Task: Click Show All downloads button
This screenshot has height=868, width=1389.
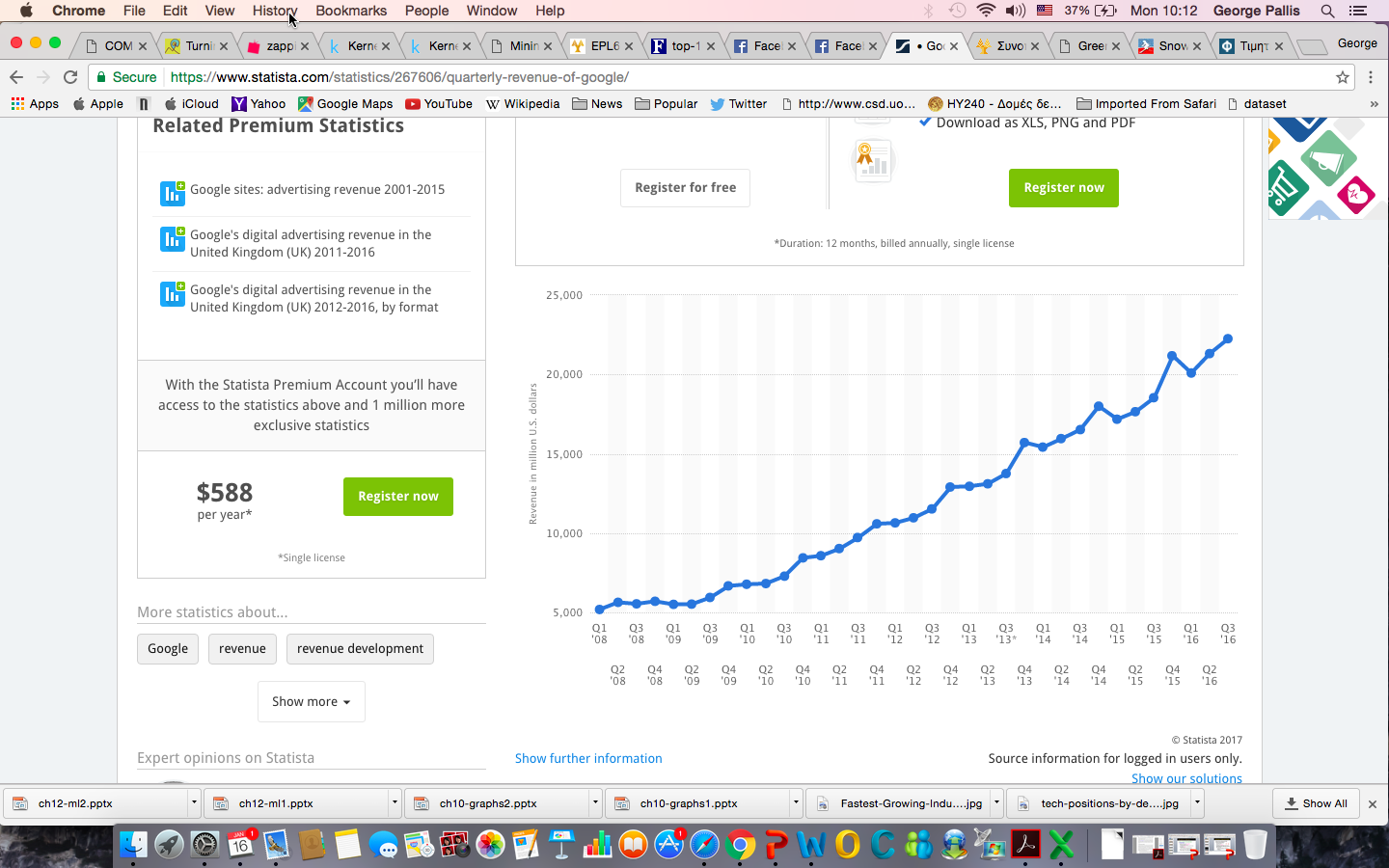Action: click(1317, 803)
